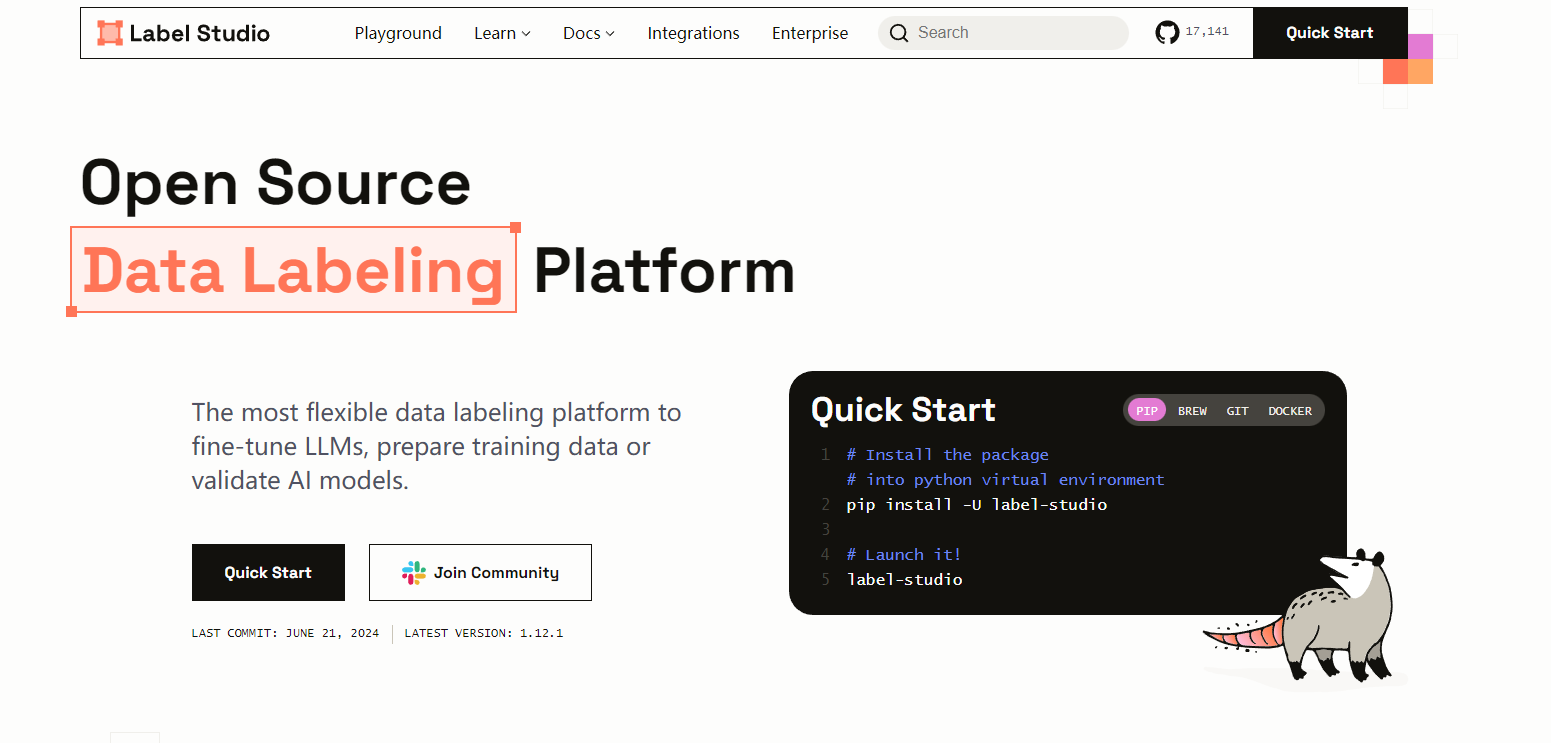Click the 'pip install -U label-studio' code line
Screen dimensions: 1551x743
click(x=977, y=505)
